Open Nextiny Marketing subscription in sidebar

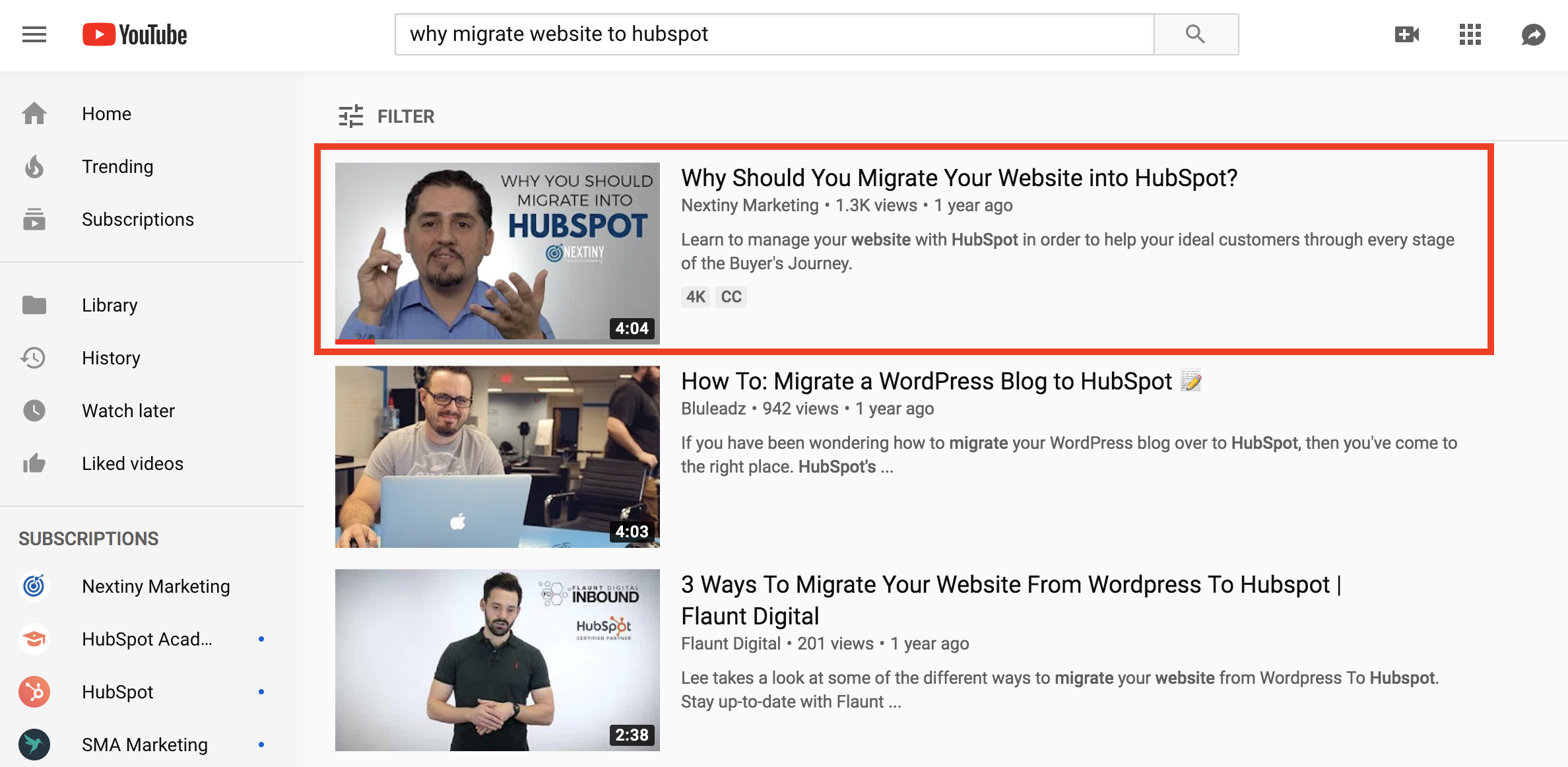(x=152, y=586)
